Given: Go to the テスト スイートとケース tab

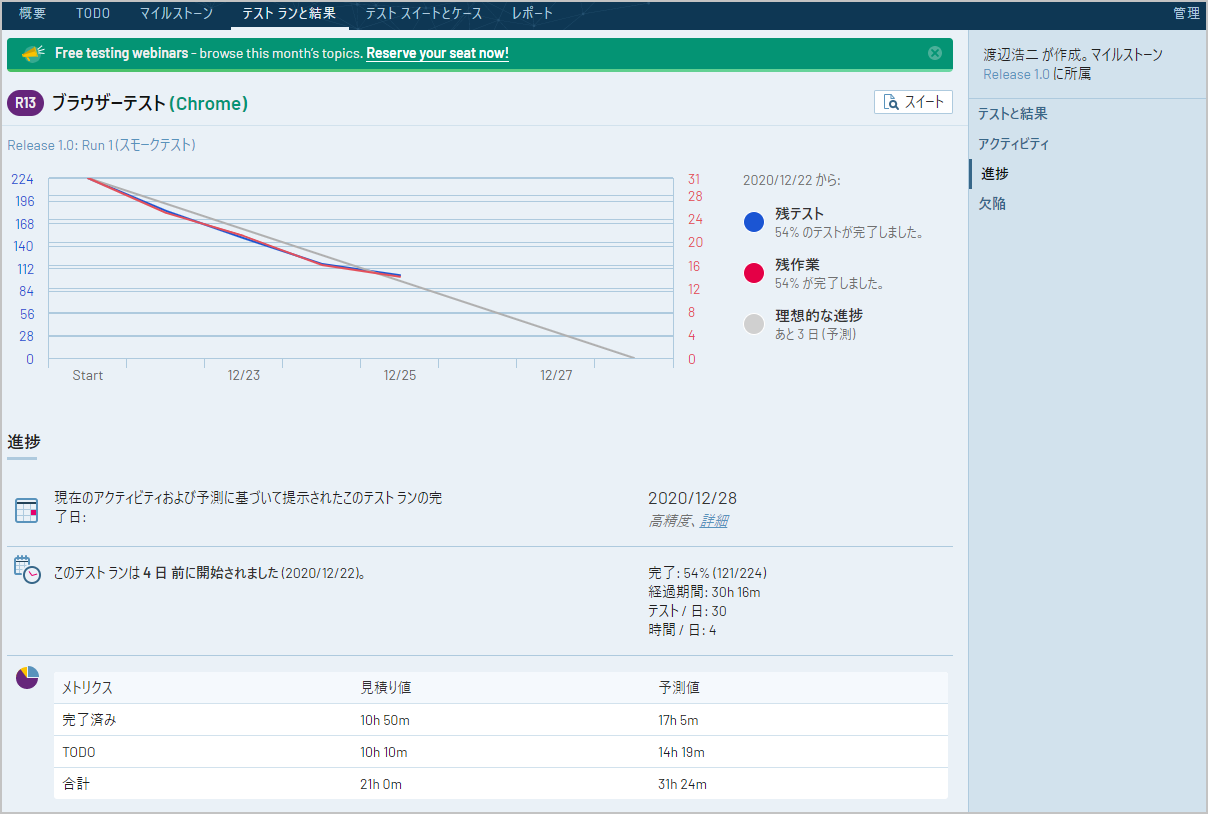Looking at the screenshot, I should coord(423,14).
